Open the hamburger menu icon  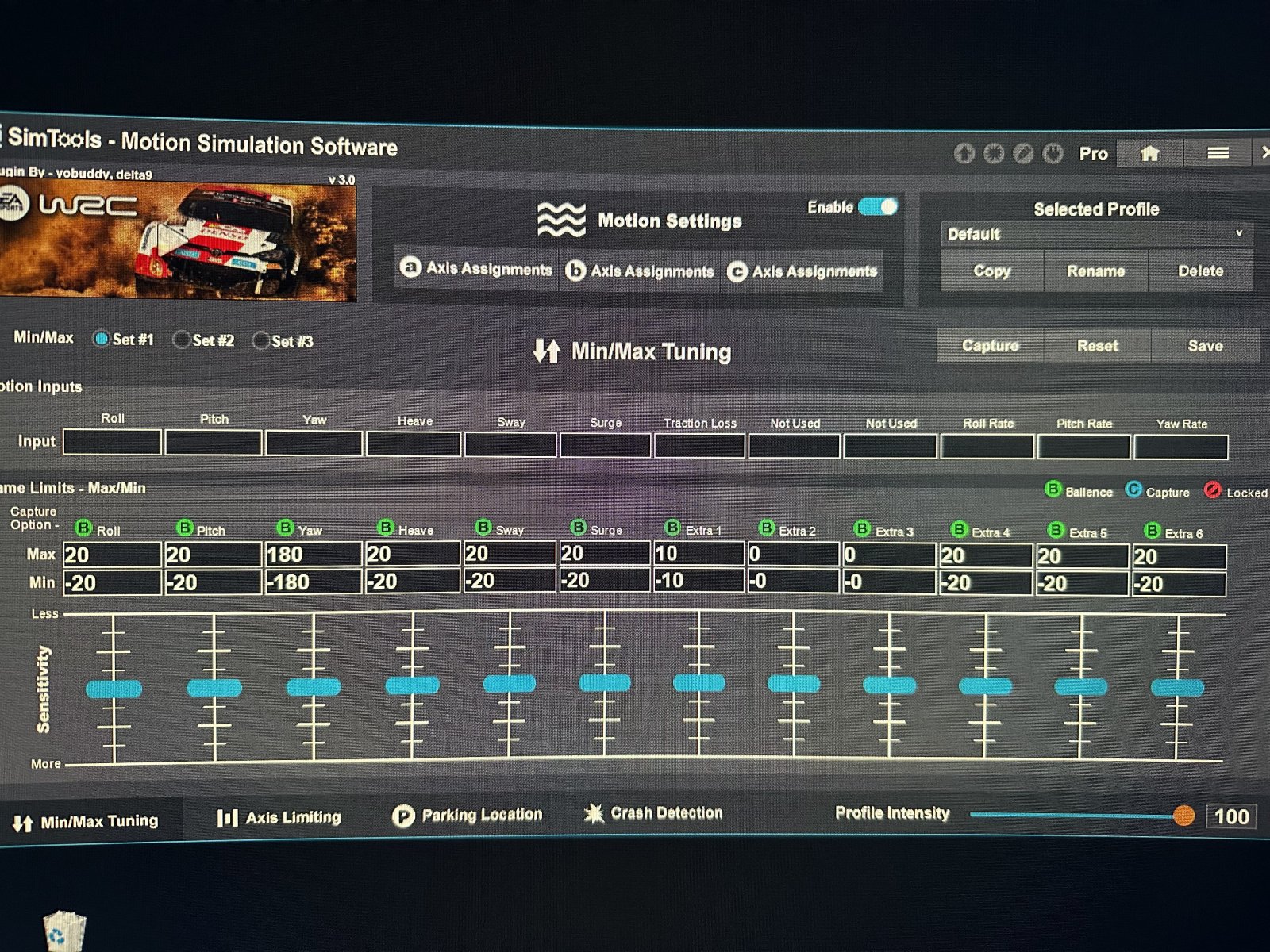1218,153
